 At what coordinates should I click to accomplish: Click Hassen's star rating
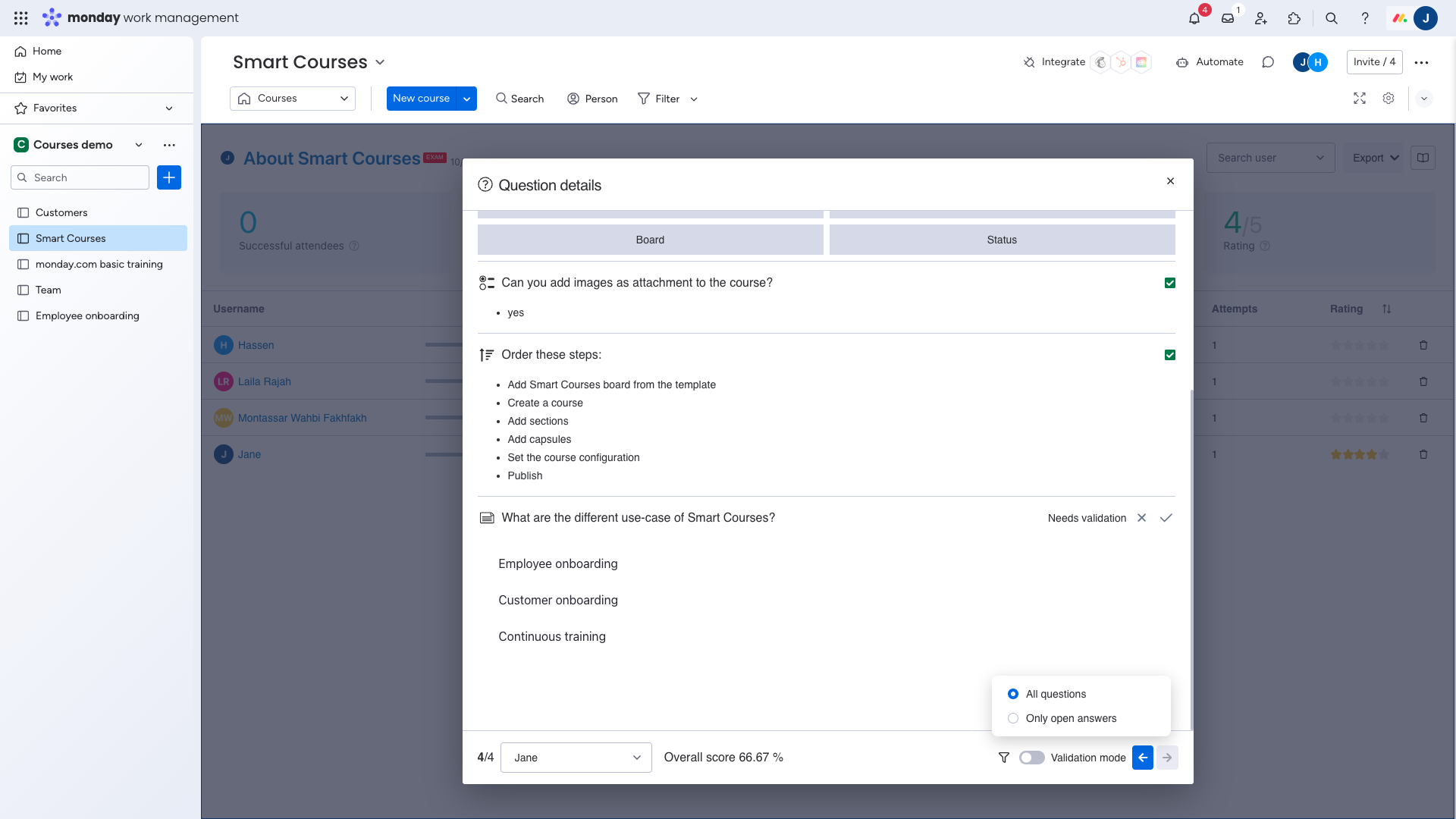coord(1360,345)
